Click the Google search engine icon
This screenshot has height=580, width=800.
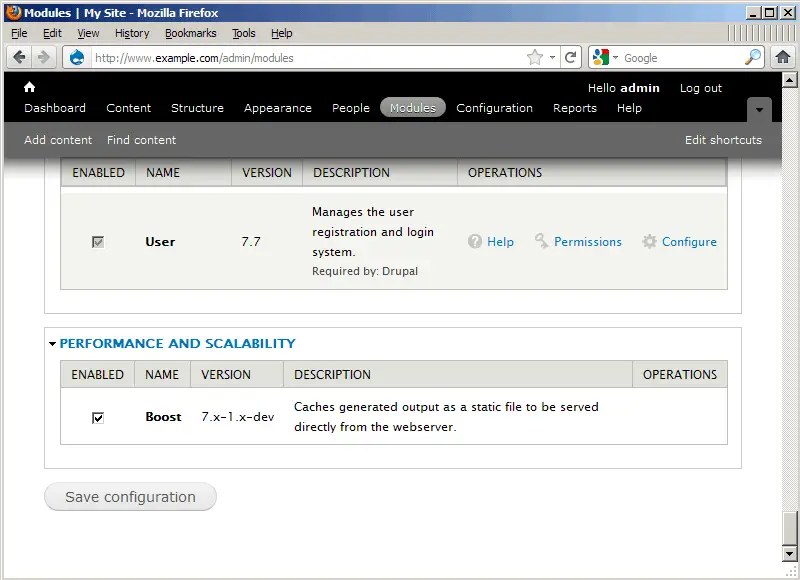tap(601, 57)
